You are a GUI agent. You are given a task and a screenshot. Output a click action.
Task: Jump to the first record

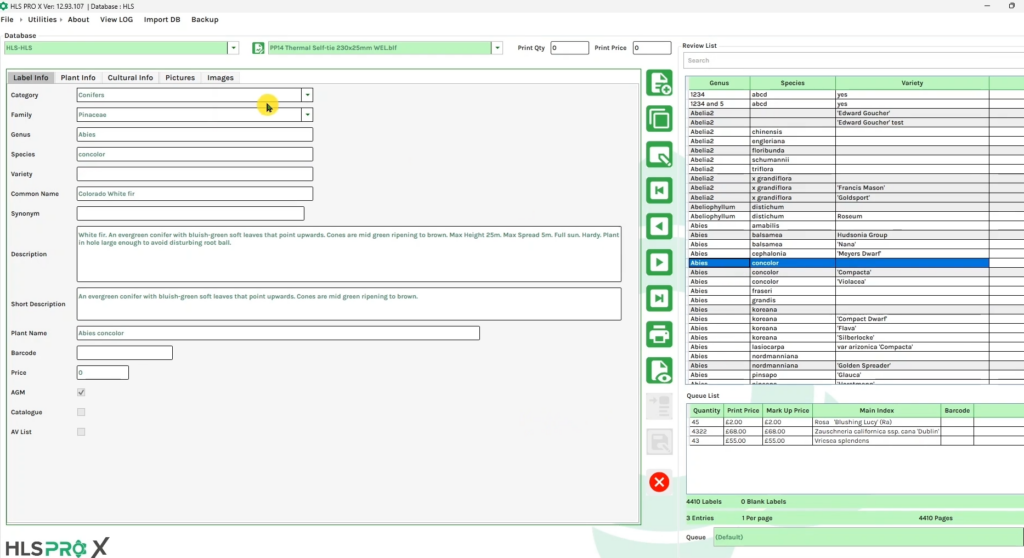(659, 190)
